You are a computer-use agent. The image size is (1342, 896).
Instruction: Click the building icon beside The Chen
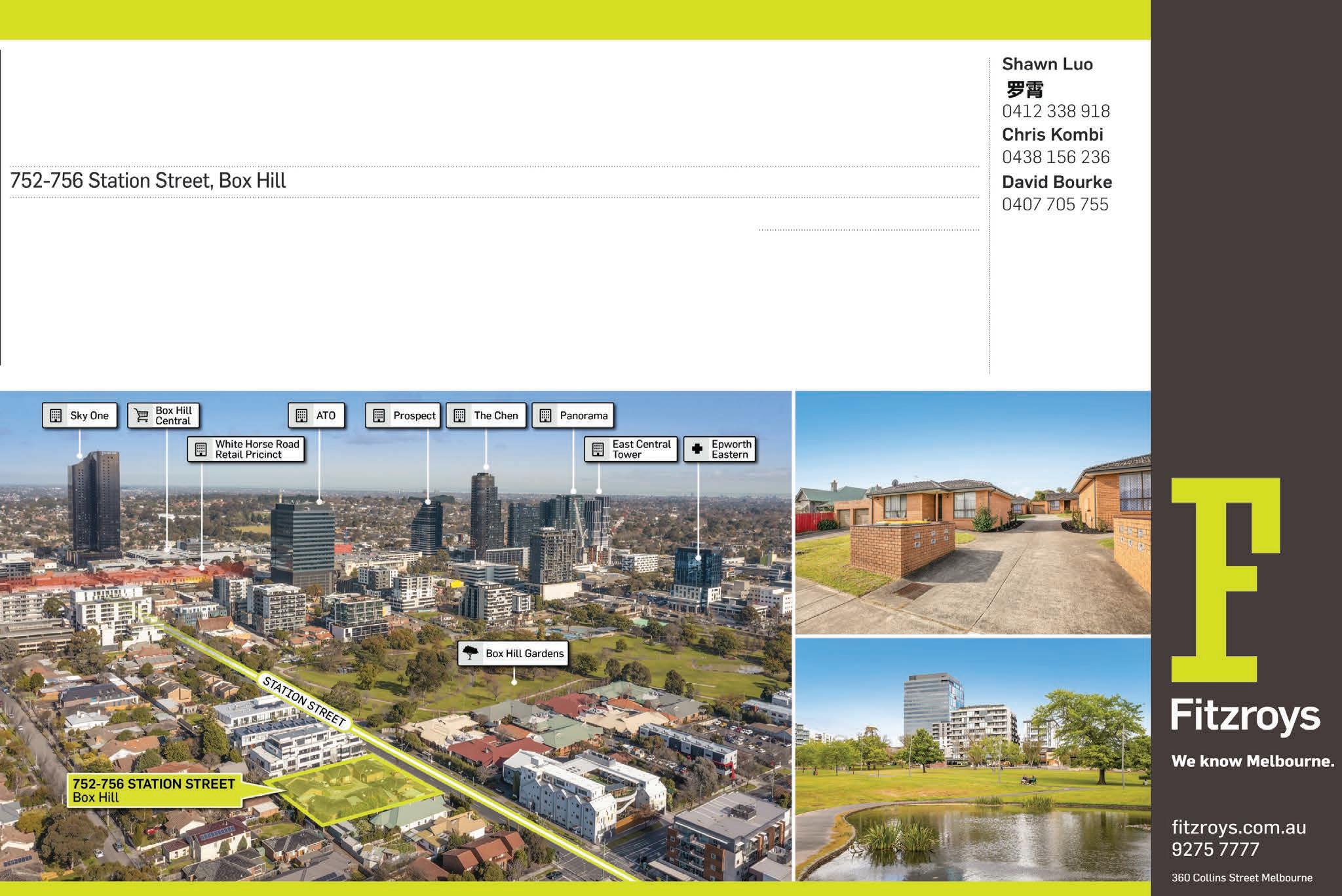tap(459, 415)
